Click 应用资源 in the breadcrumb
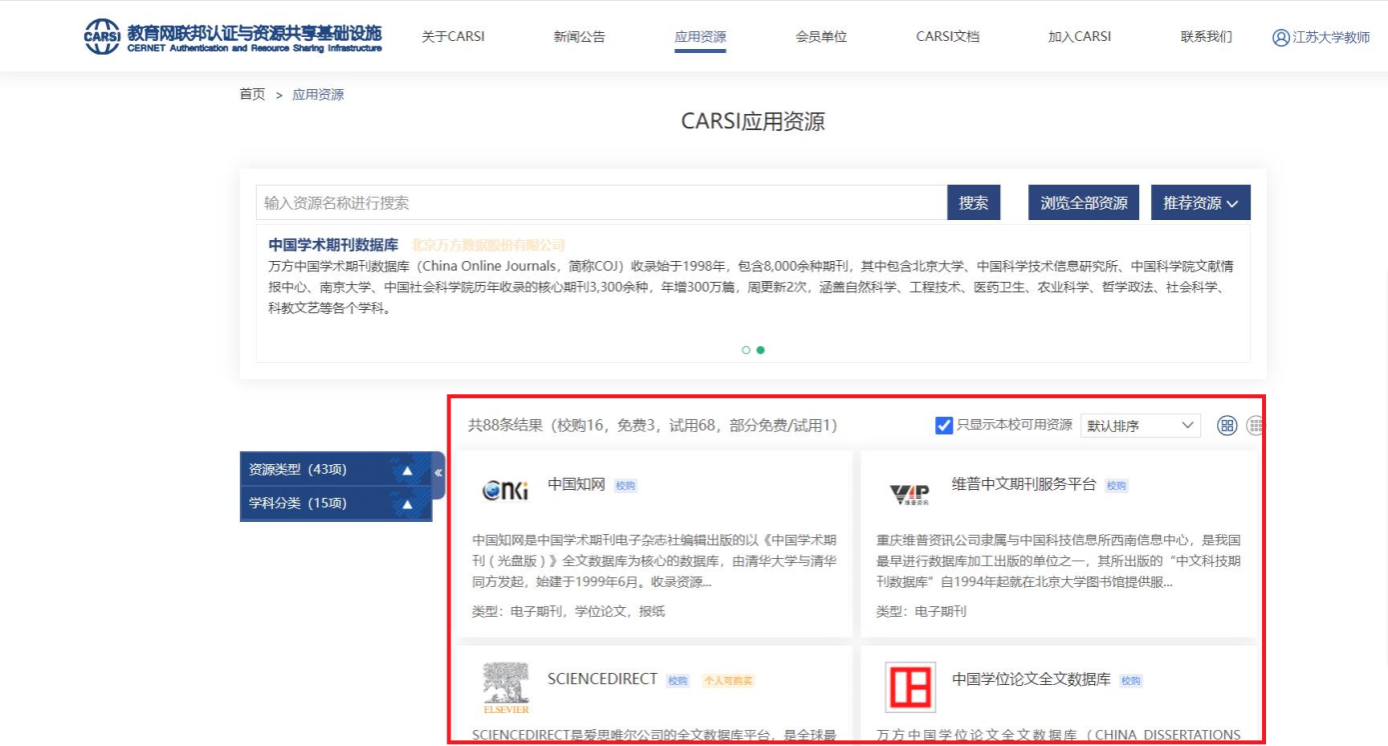The image size is (1388, 746). click(318, 94)
